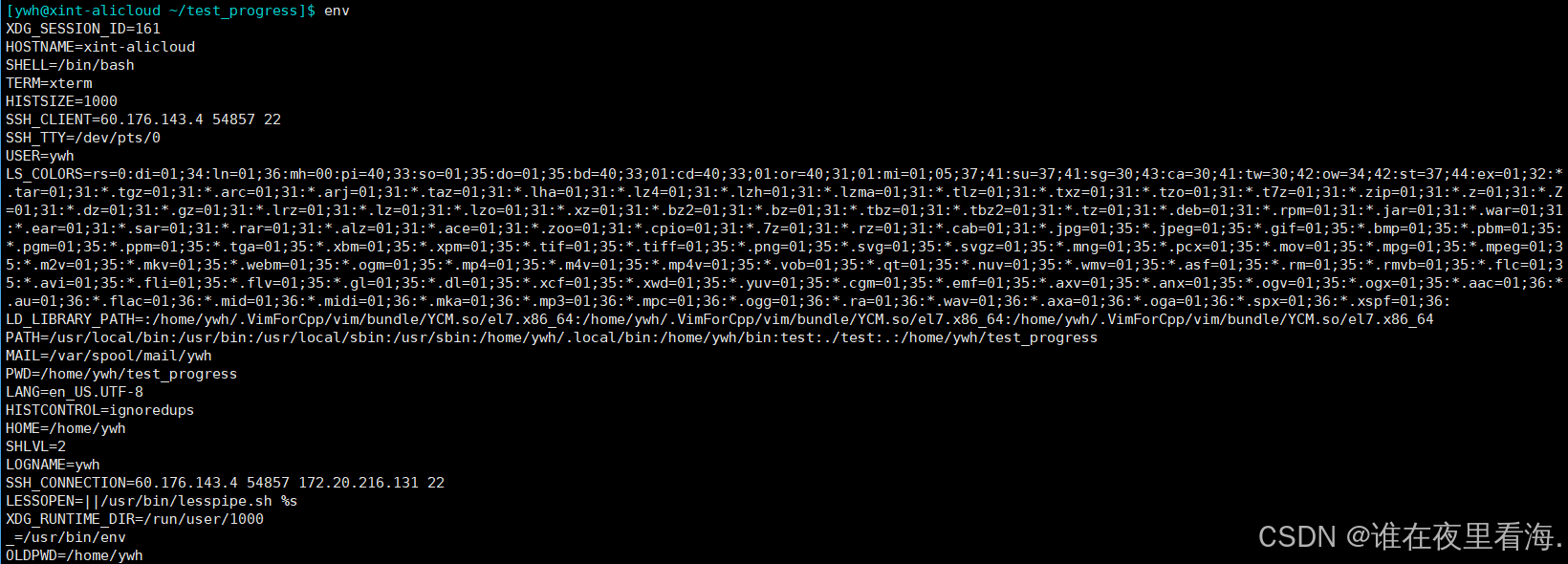1568x564 pixels.
Task: Click the TERM=xterm line
Action: coord(49,83)
